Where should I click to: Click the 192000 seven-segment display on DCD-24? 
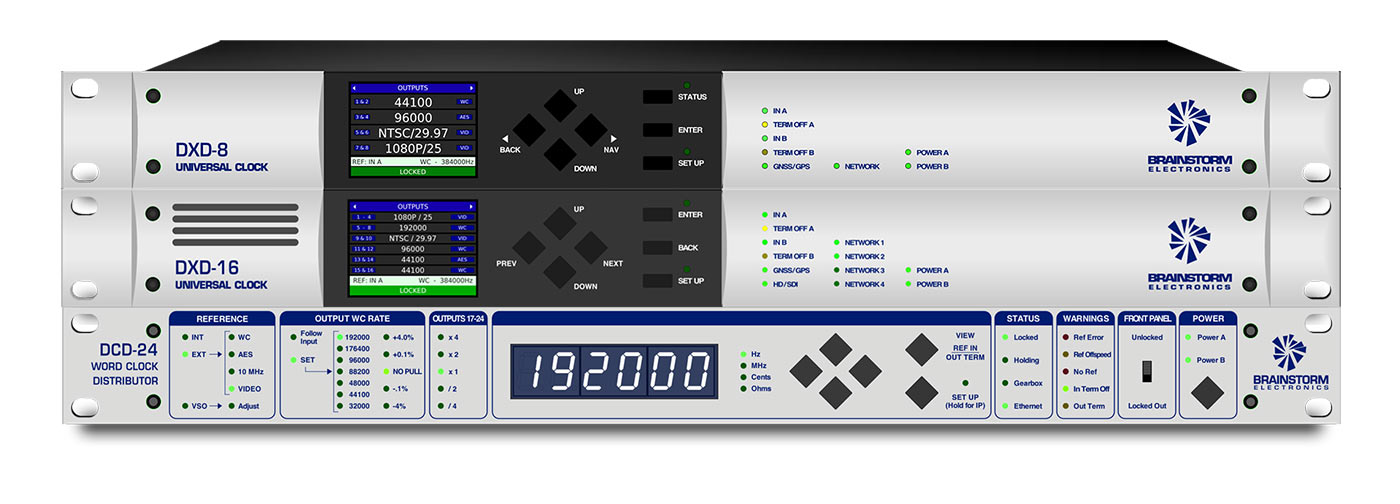coord(614,372)
